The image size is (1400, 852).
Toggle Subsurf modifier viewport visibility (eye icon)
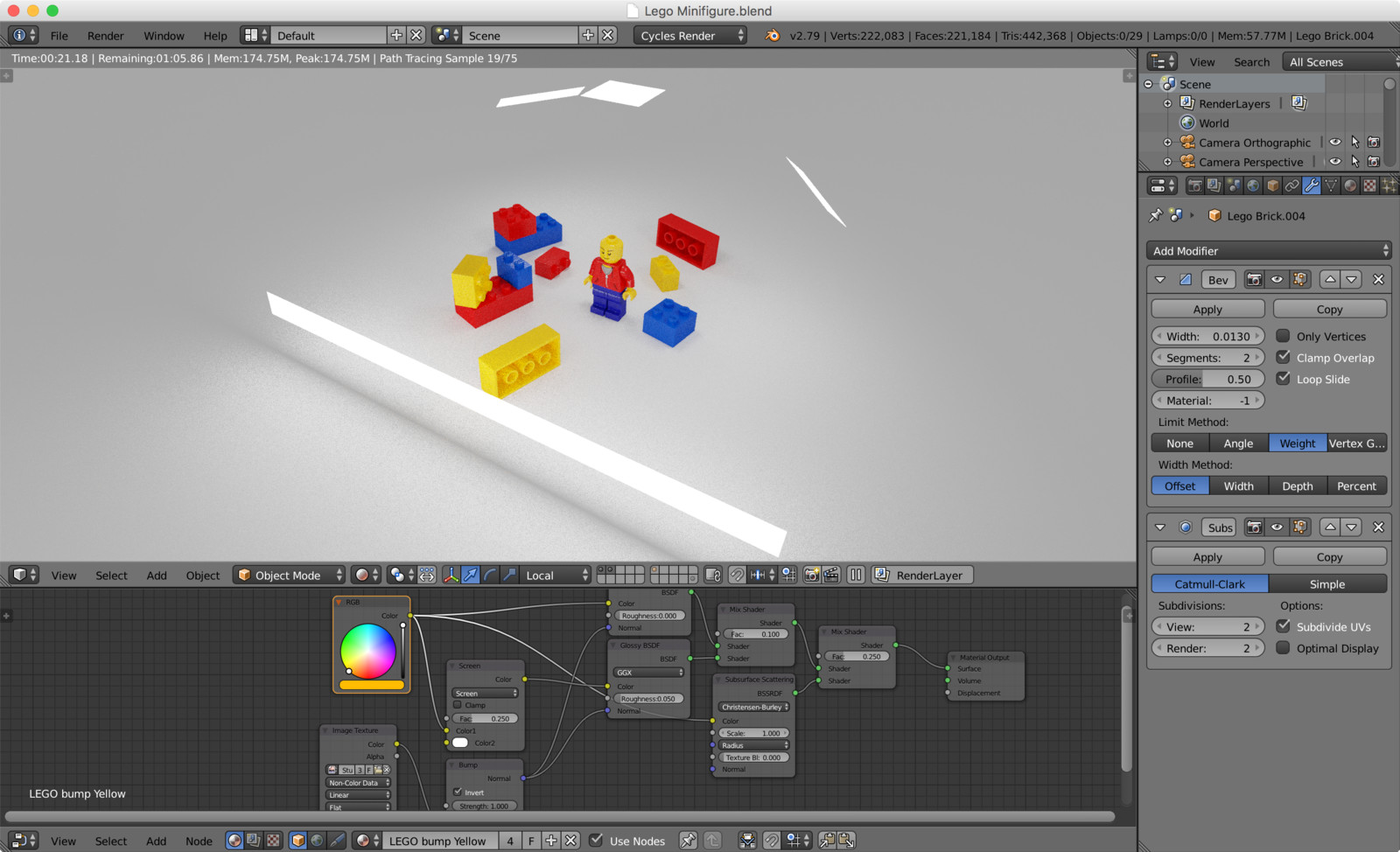(1277, 527)
